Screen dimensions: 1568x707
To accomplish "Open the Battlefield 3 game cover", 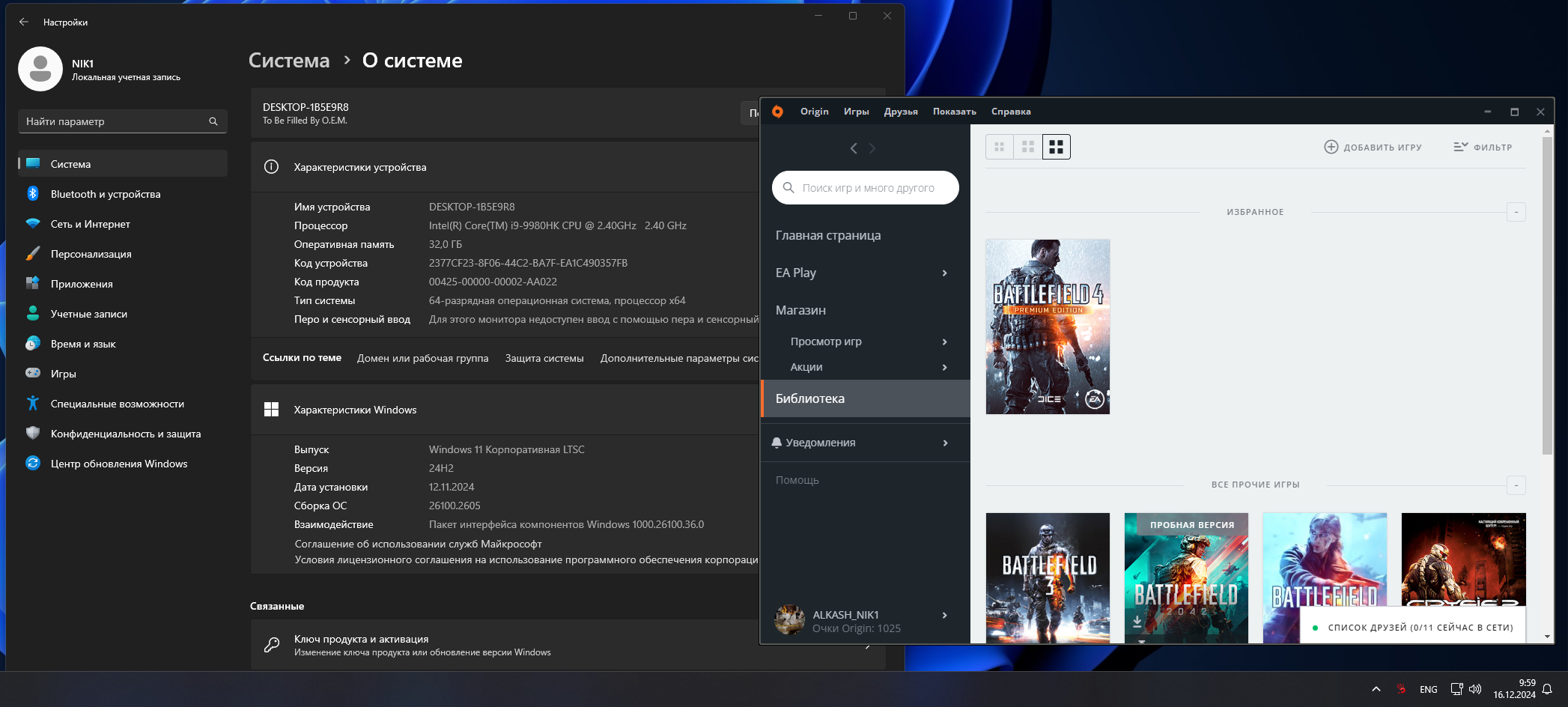I will pyautogui.click(x=1048, y=578).
